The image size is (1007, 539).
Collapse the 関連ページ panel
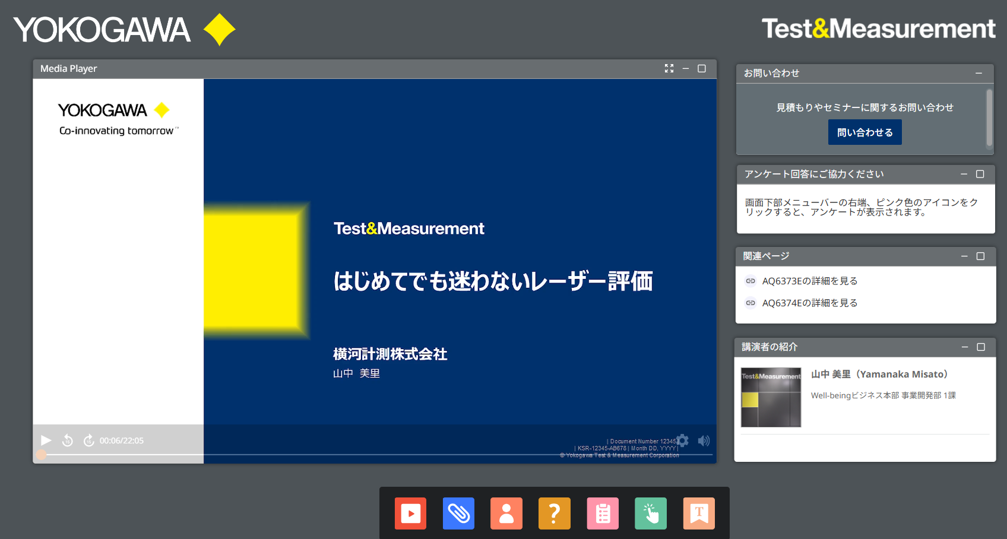964,256
